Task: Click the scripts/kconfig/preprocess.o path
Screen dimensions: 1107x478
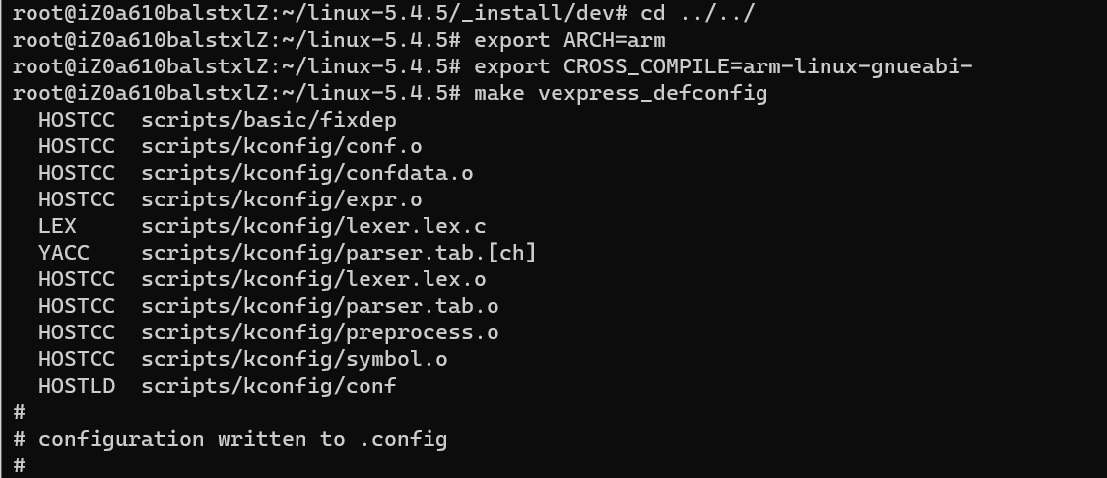Action: (x=320, y=332)
